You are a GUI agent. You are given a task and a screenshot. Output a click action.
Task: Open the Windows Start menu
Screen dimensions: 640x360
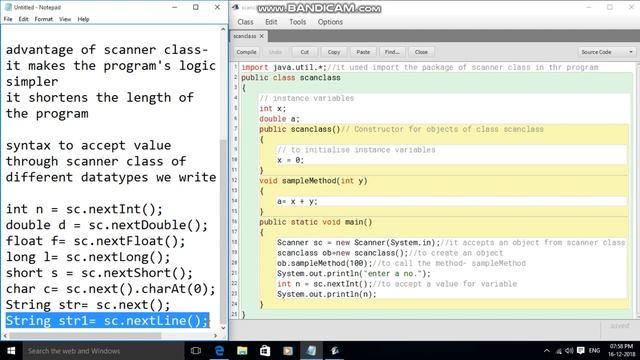tap(11, 351)
